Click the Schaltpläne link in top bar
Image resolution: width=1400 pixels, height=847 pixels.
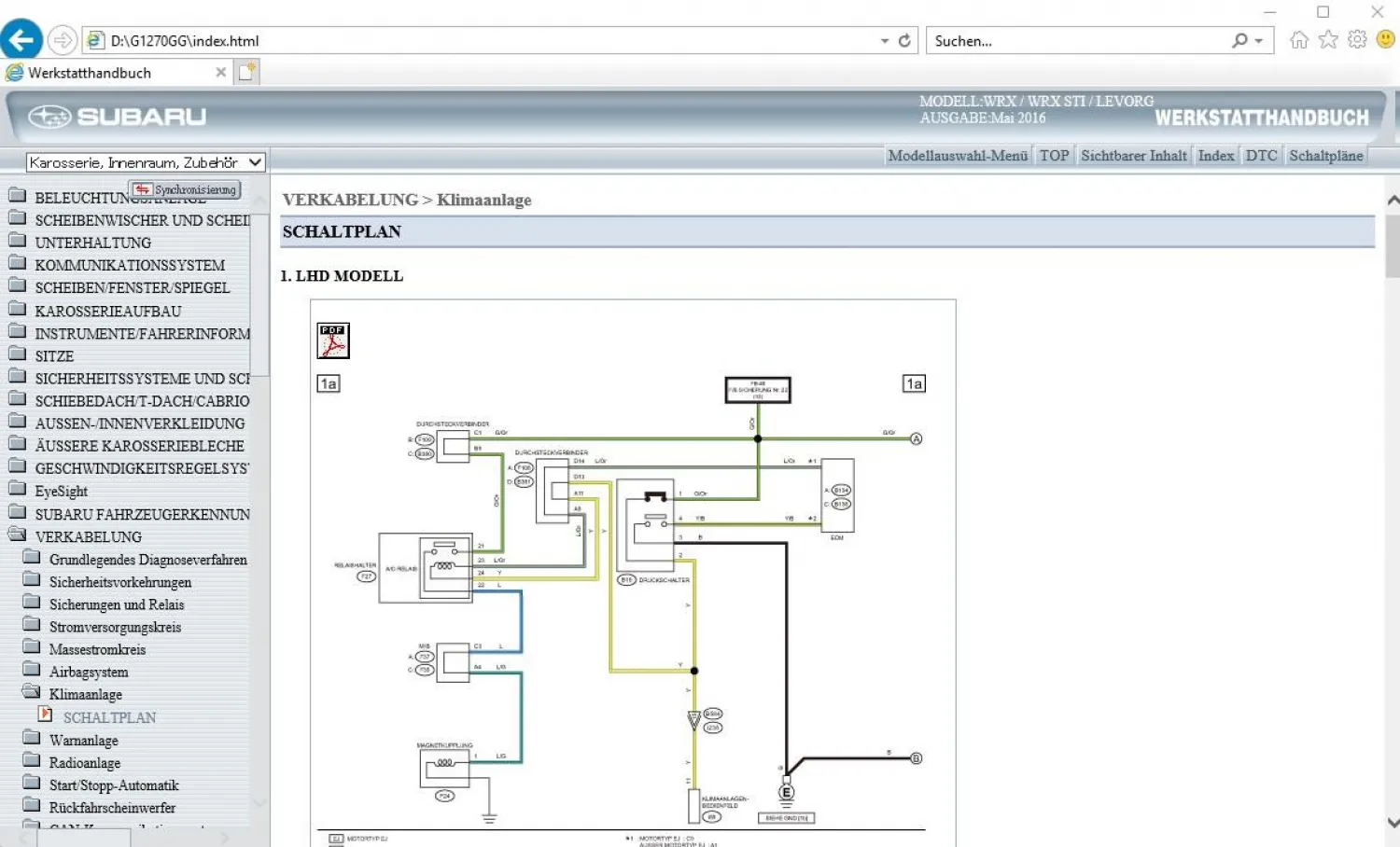pos(1325,156)
